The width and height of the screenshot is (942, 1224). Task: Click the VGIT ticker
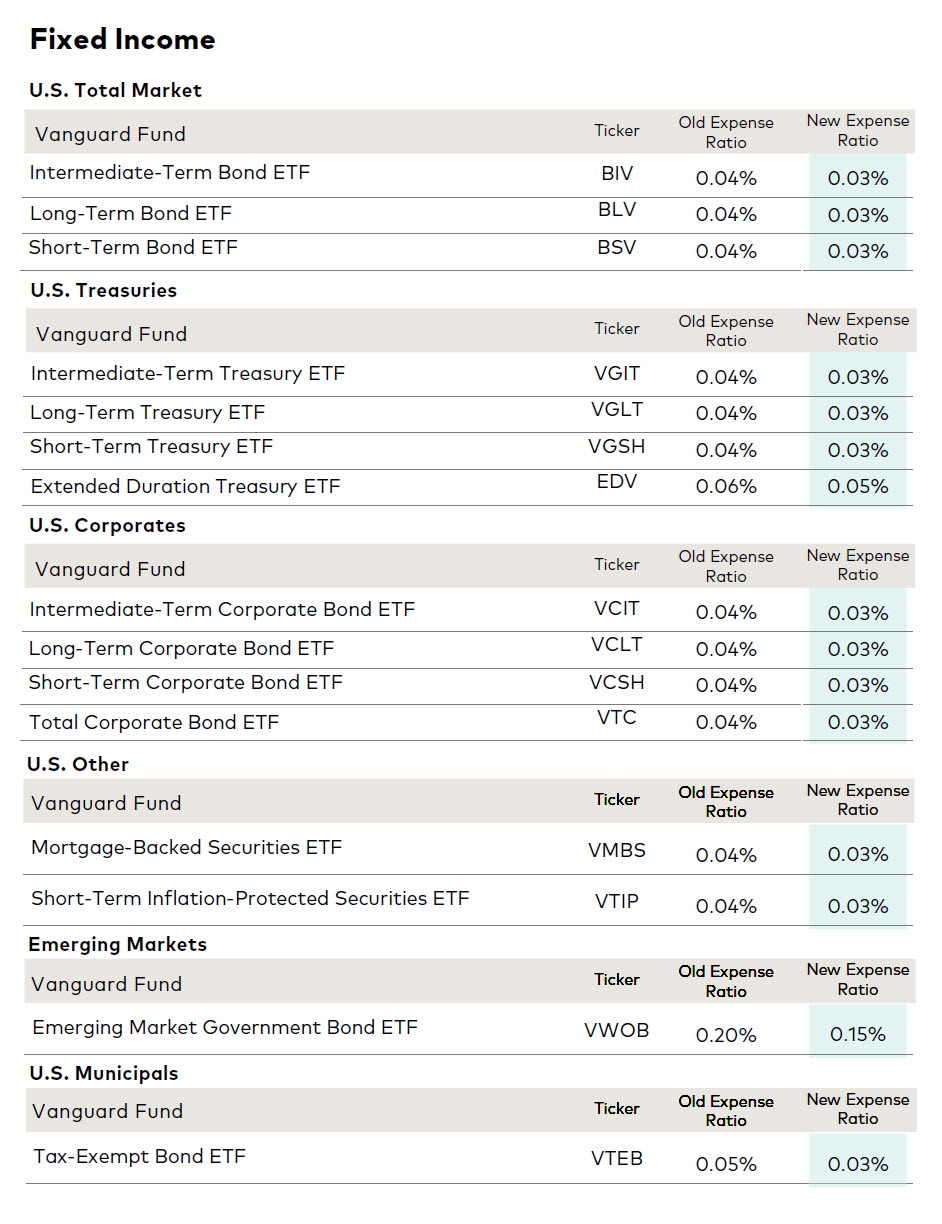tap(616, 373)
